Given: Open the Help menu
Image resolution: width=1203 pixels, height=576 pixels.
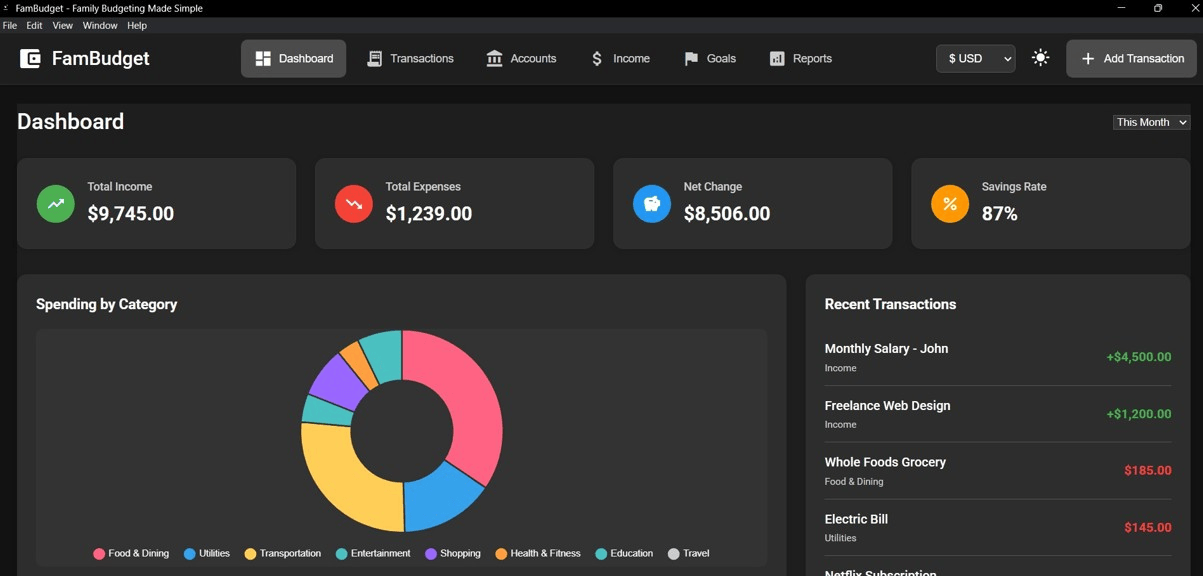Looking at the screenshot, I should pos(136,25).
